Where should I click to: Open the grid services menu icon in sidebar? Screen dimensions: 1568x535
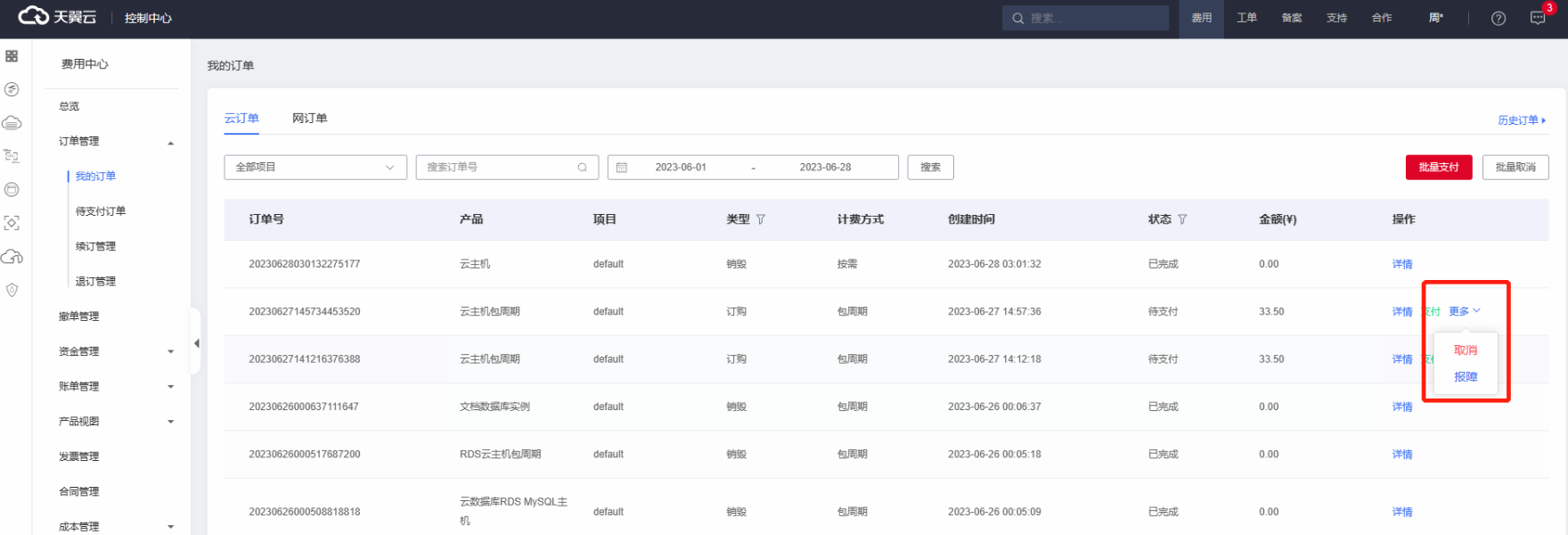12,56
